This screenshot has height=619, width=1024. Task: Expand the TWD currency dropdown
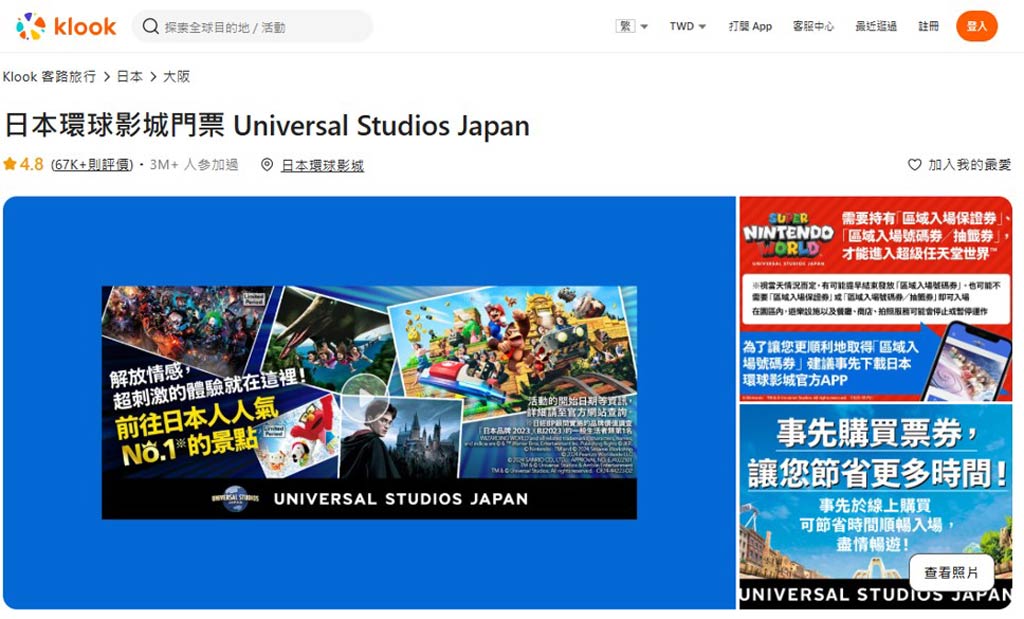[688, 26]
